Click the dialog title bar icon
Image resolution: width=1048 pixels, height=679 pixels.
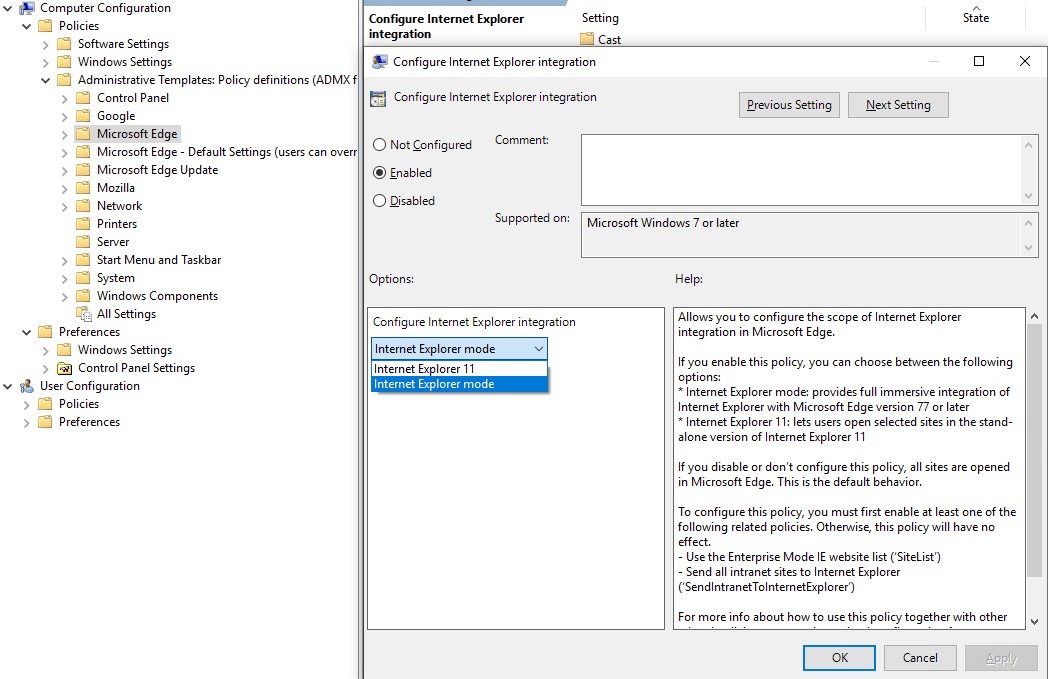pyautogui.click(x=380, y=62)
